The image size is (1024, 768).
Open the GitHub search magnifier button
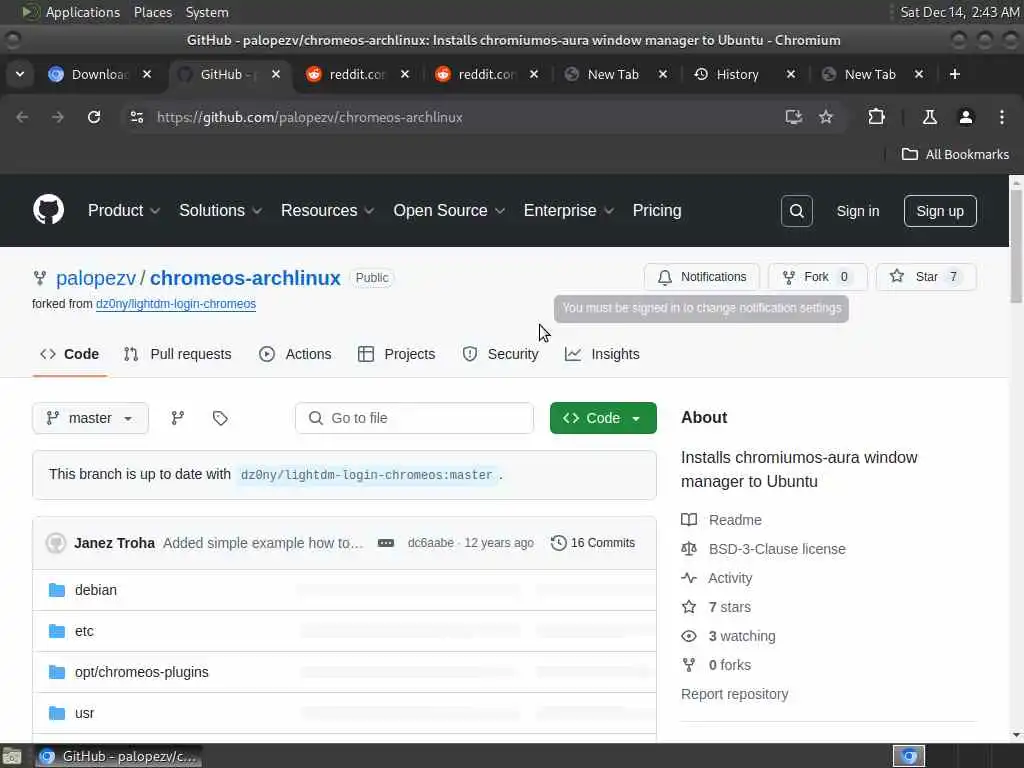click(x=796, y=211)
